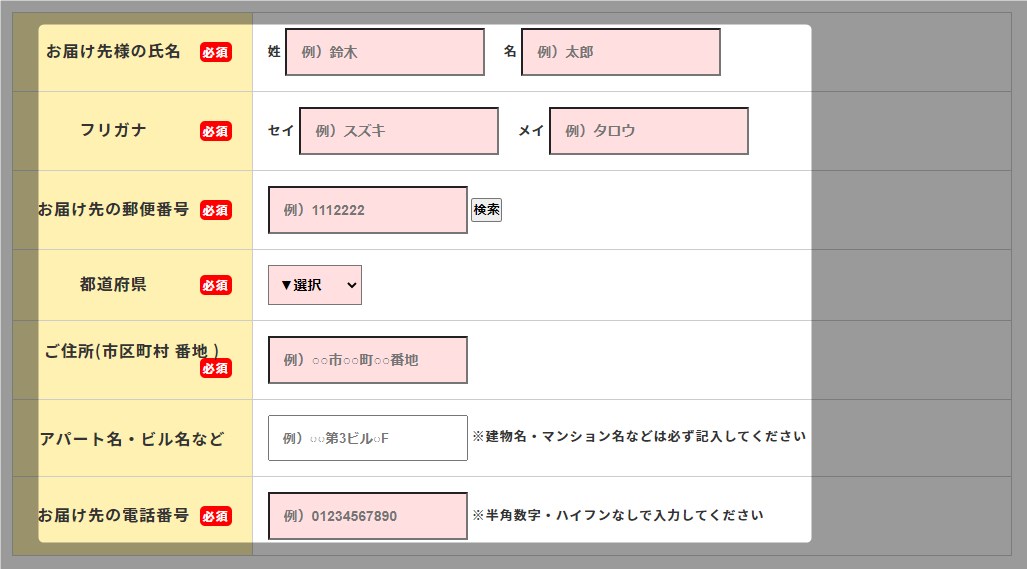This screenshot has width=1027, height=569.
Task: Click the お届け先様の氏名 label
Action: [x=113, y=51]
